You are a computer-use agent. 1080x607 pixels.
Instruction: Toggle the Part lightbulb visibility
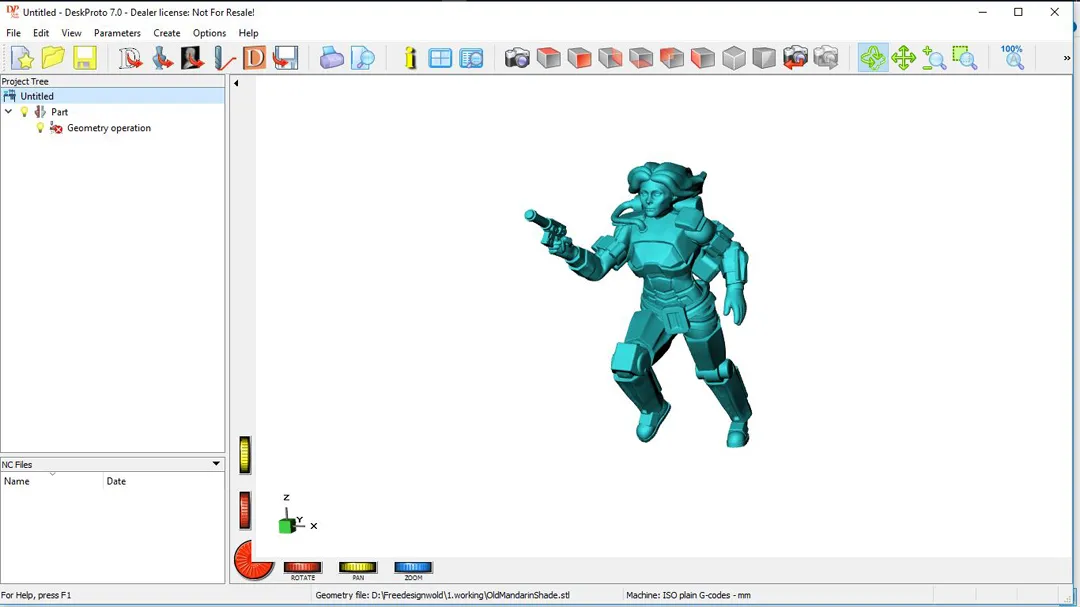click(25, 112)
